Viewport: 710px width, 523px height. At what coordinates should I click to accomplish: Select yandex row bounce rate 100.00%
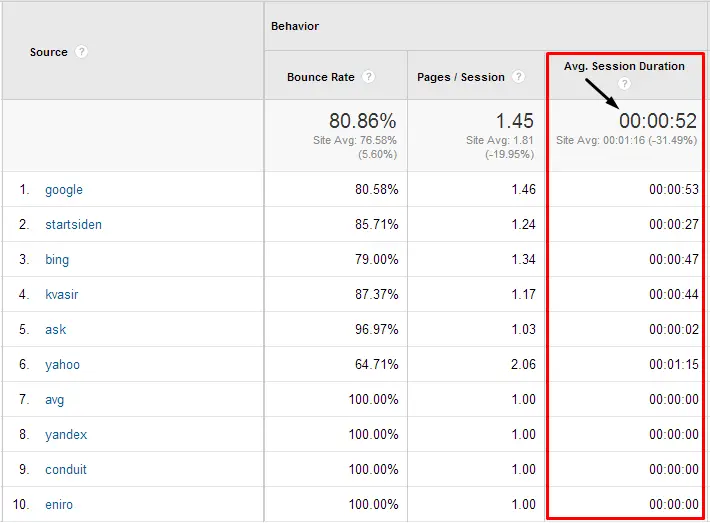point(374,434)
